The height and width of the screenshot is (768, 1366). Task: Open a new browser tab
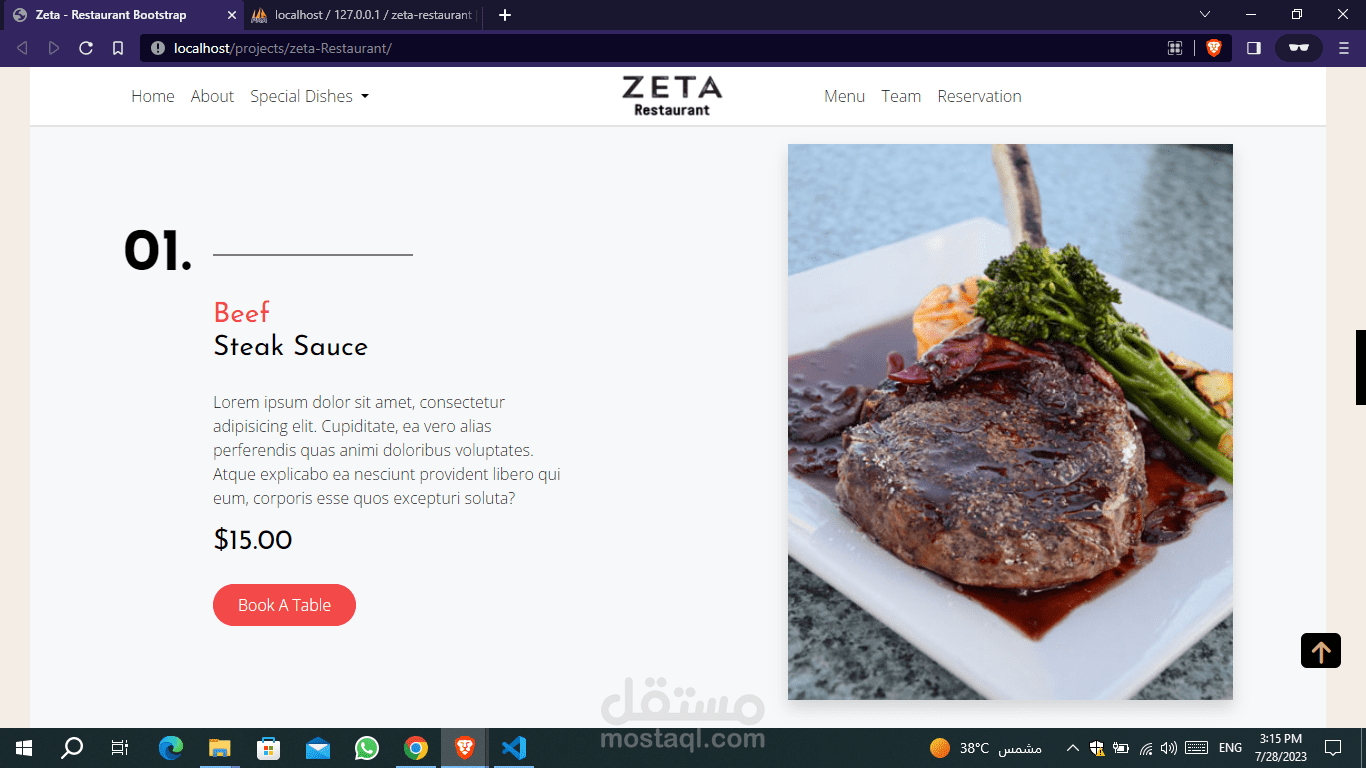(x=505, y=15)
